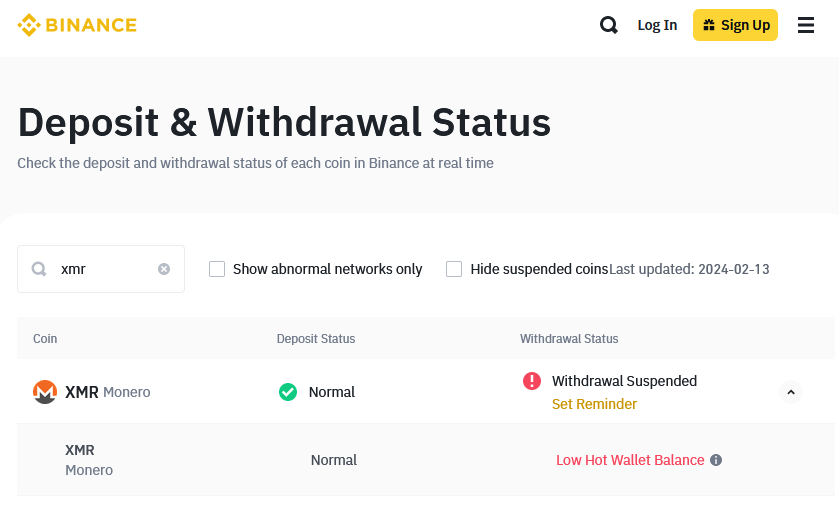Screen dimensions: 839x527
Task: Check Hide suspended coins checkbox
Action: pos(454,269)
